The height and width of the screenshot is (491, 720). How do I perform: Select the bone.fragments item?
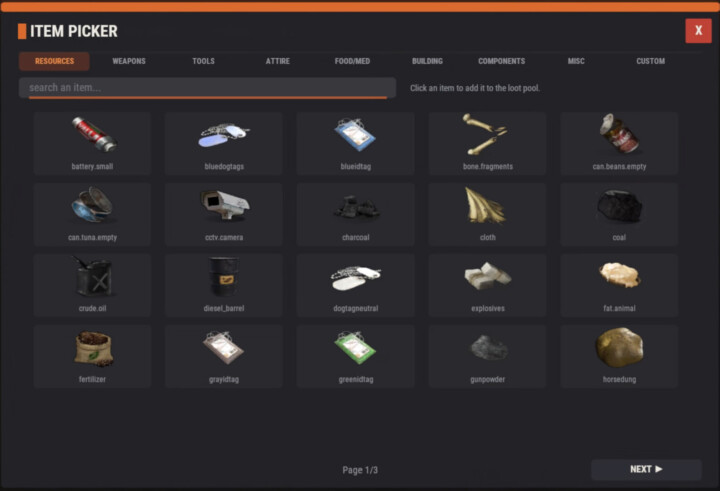click(488, 143)
